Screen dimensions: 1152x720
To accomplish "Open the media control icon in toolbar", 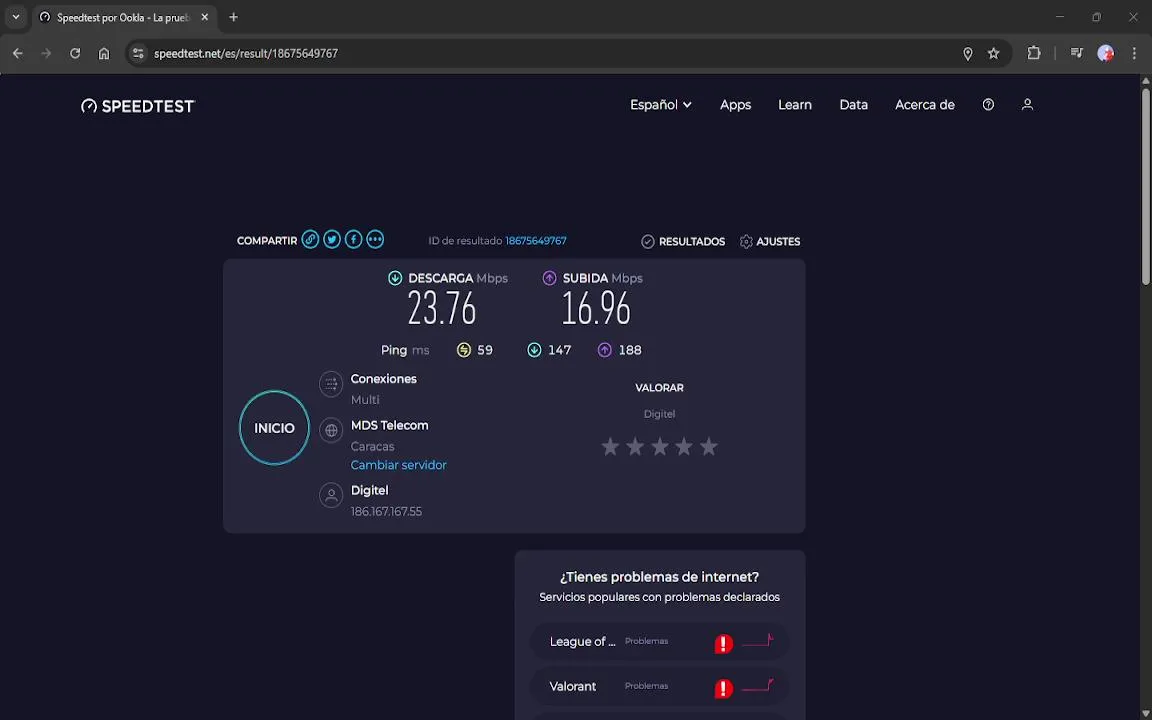I will coord(1076,53).
